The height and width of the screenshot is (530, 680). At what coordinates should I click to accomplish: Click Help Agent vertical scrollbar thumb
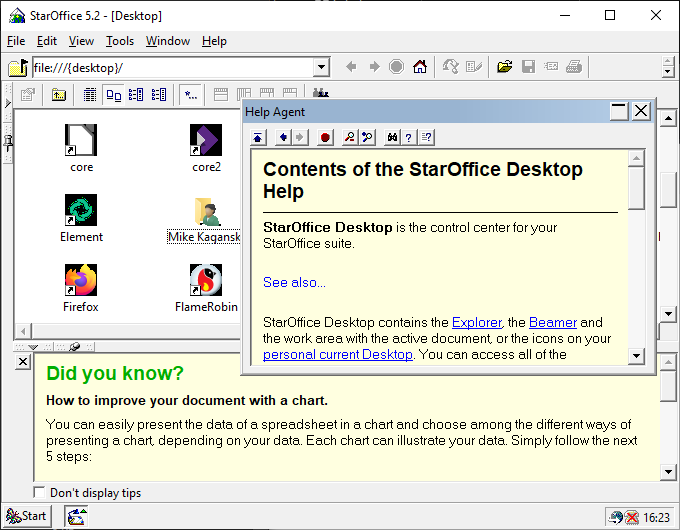(636, 188)
